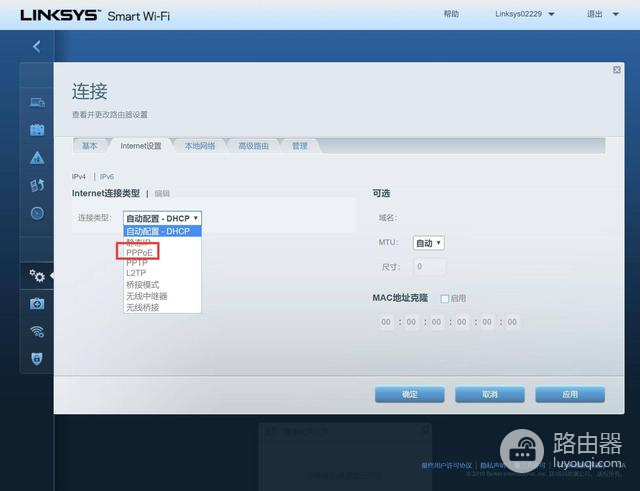640x491 pixels.
Task: Open the security shield icon
Action: coord(37,359)
